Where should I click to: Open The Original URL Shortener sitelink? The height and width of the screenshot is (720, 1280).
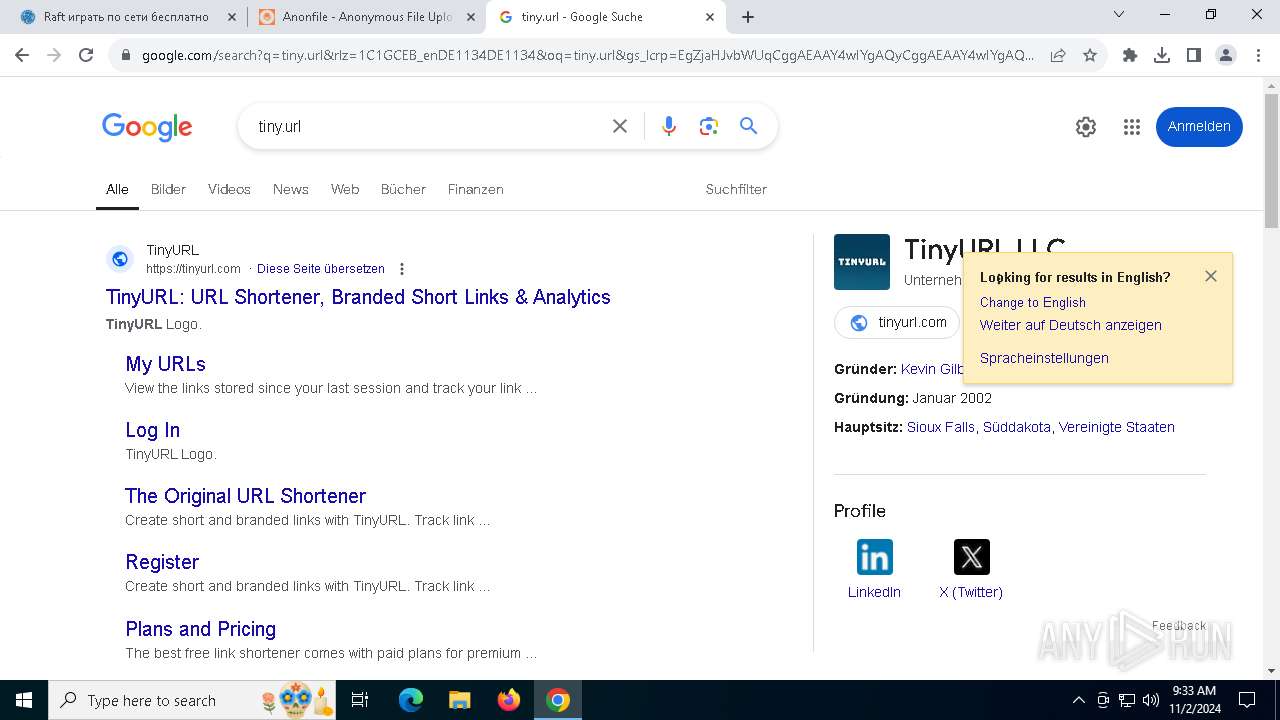tap(245, 496)
